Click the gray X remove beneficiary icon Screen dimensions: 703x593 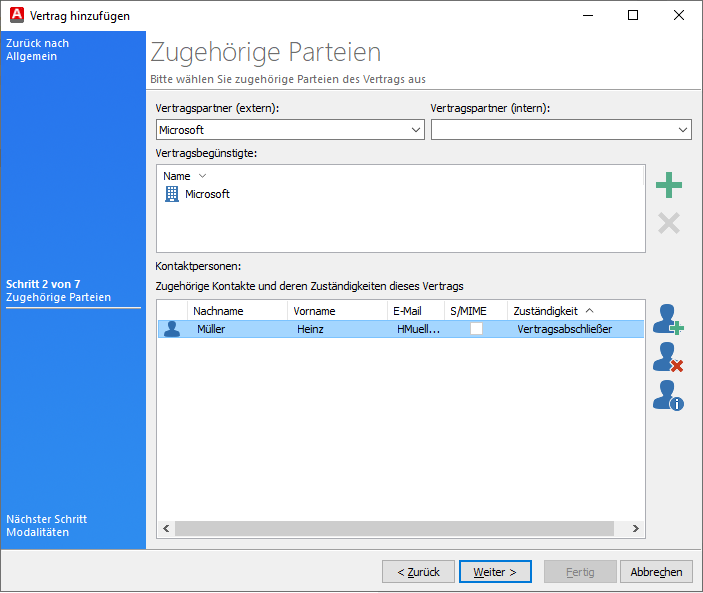(668, 223)
